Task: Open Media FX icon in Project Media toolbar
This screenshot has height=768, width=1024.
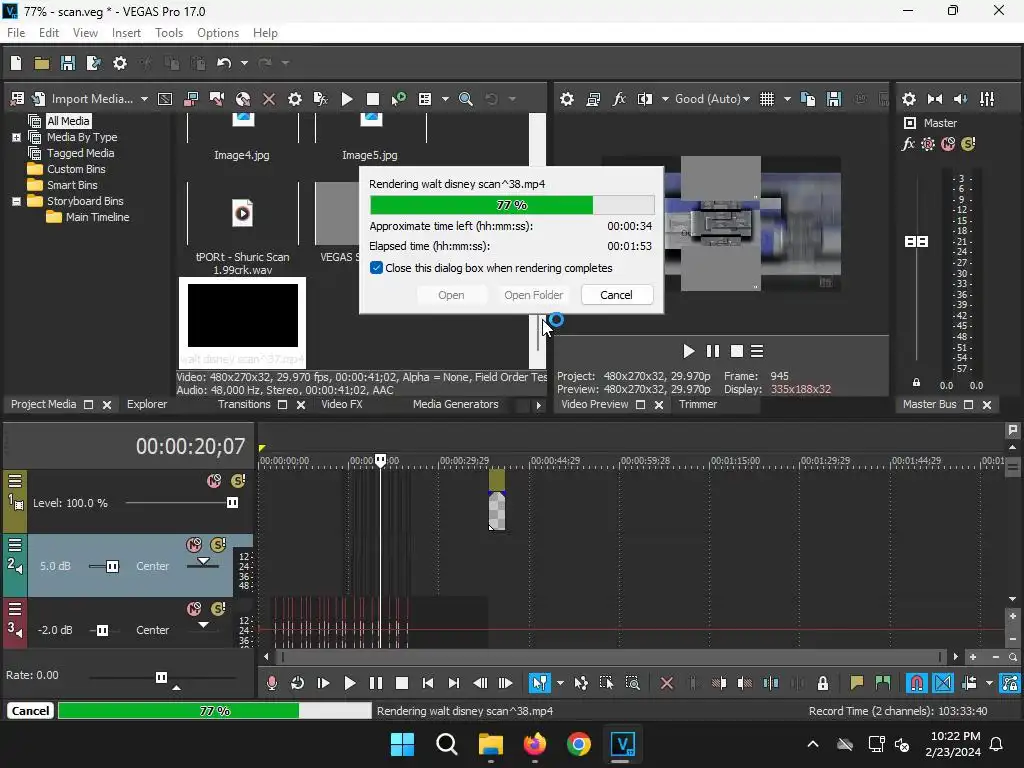Action: point(320,99)
